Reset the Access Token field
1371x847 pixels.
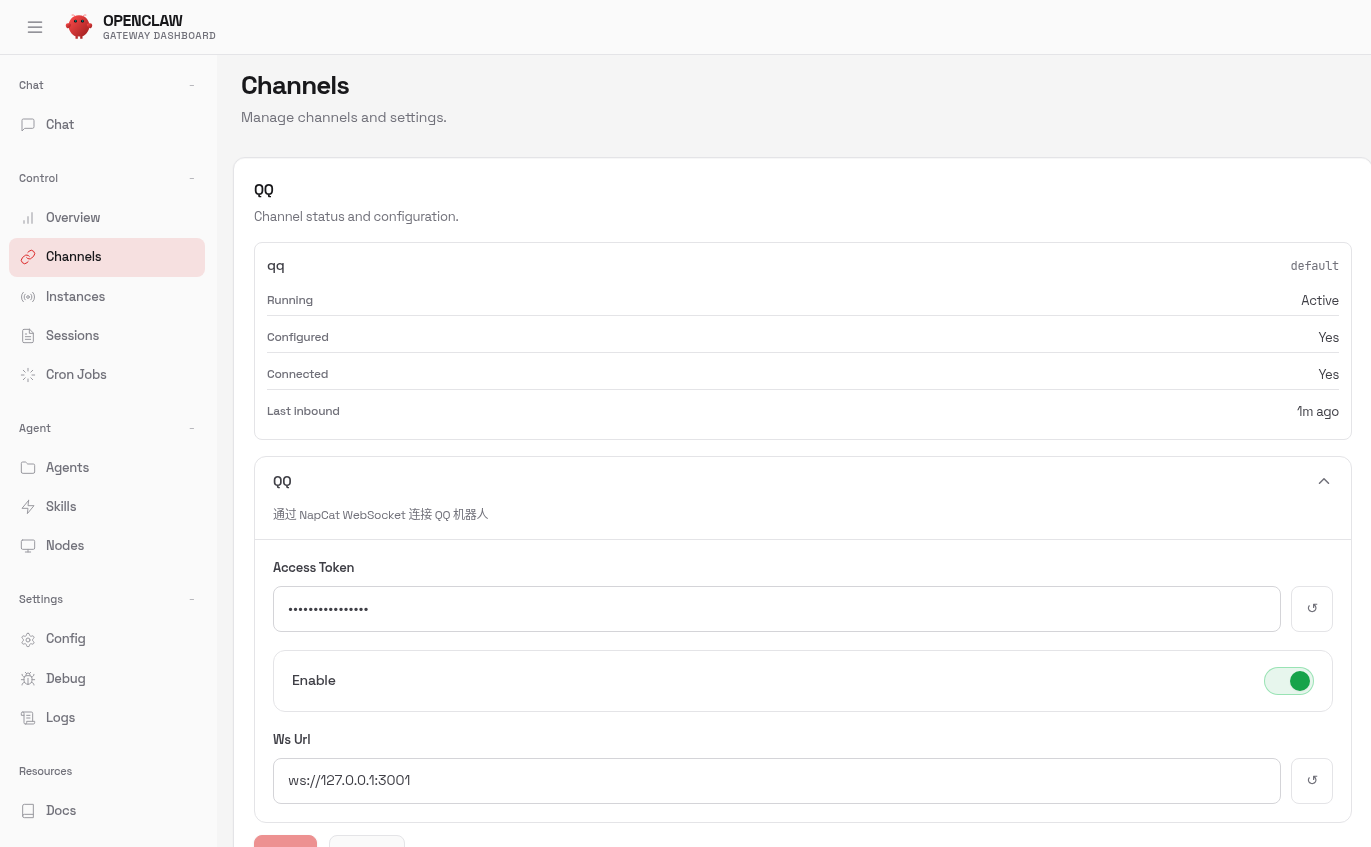point(1312,609)
